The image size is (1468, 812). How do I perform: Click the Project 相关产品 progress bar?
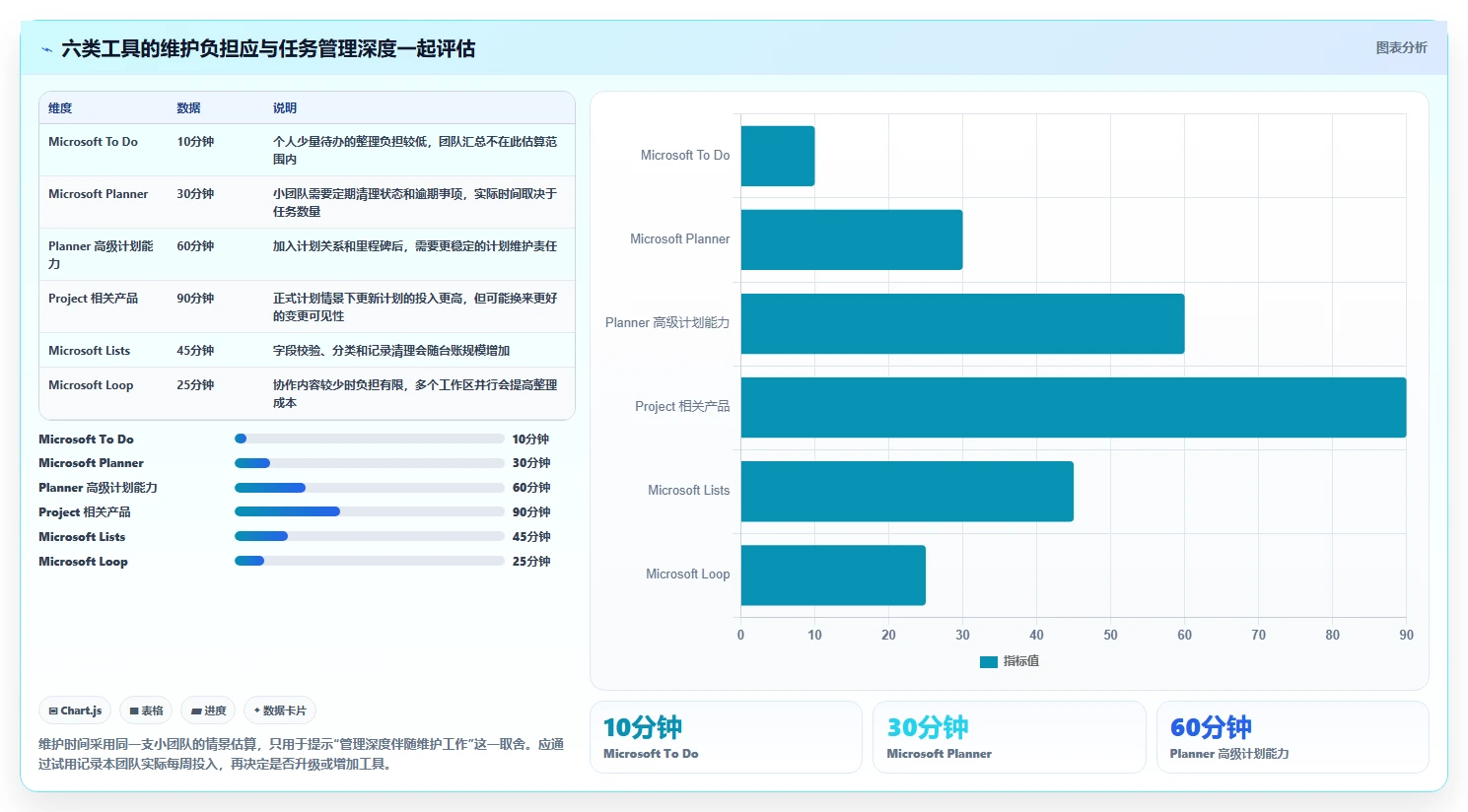(369, 511)
